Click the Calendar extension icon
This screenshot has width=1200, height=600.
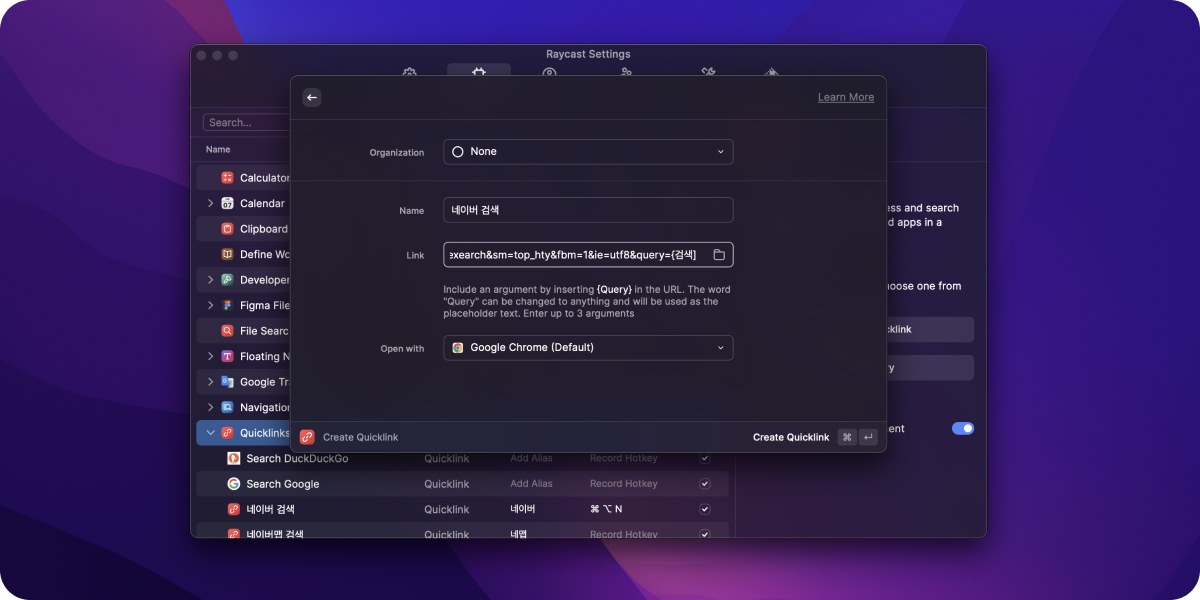click(227, 203)
